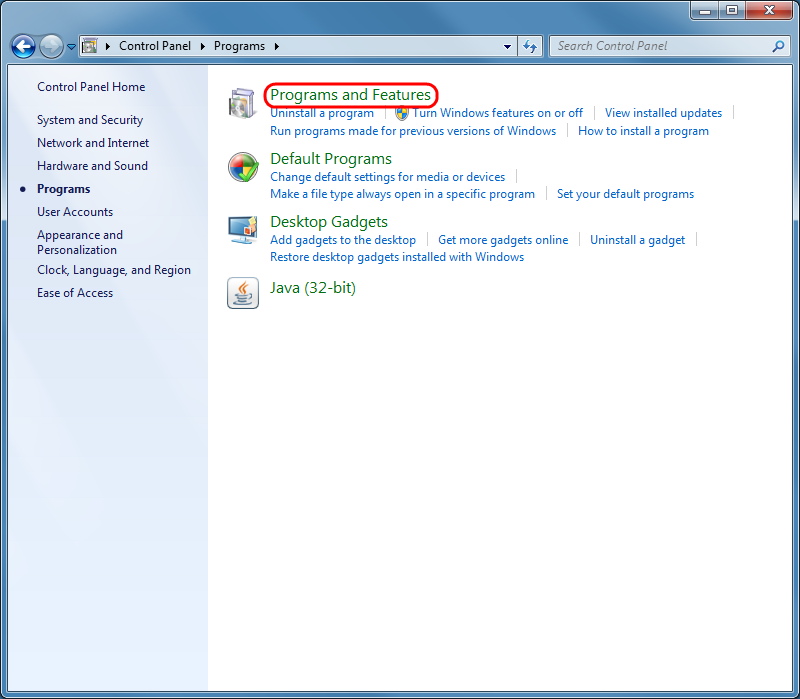The height and width of the screenshot is (699, 800).
Task: Open Desktop Gadgets heading
Action: (329, 222)
